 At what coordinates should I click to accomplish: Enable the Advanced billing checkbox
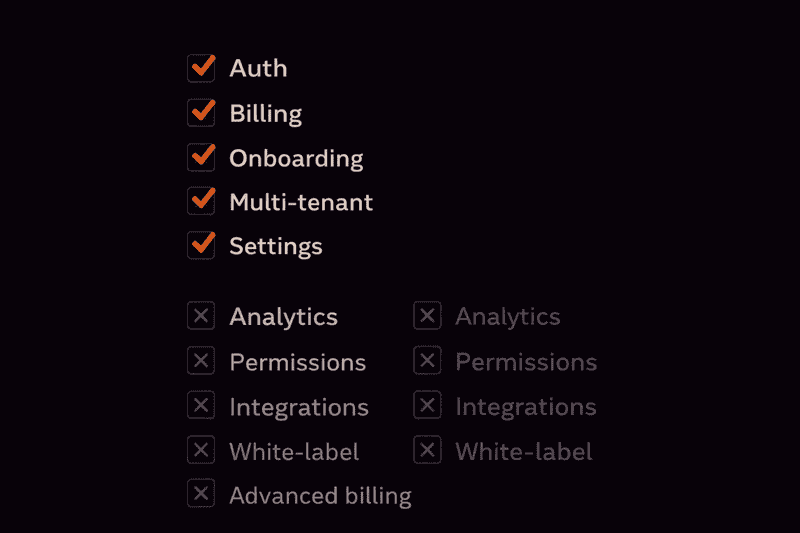tap(201, 494)
